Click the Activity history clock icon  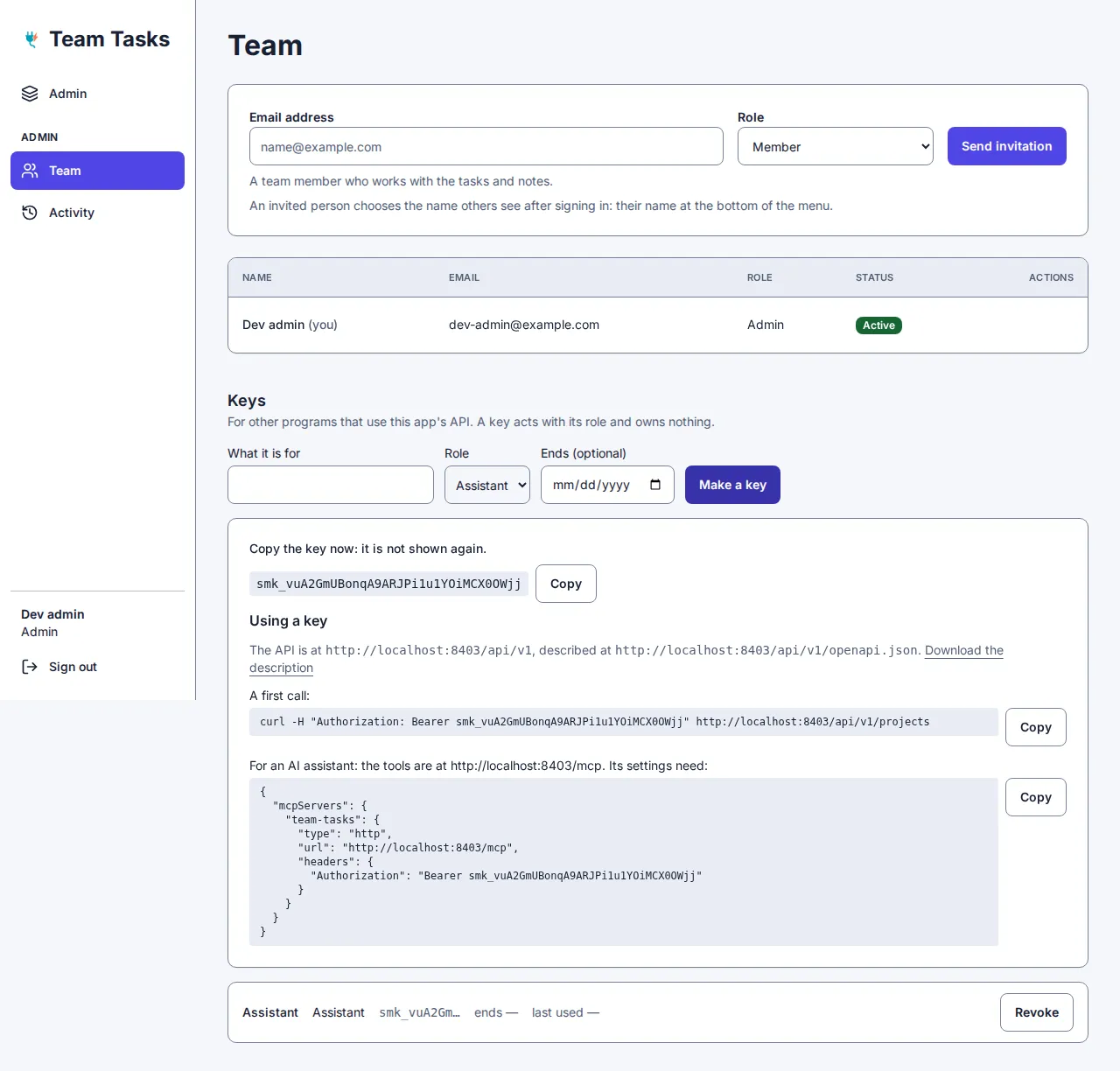tap(30, 213)
